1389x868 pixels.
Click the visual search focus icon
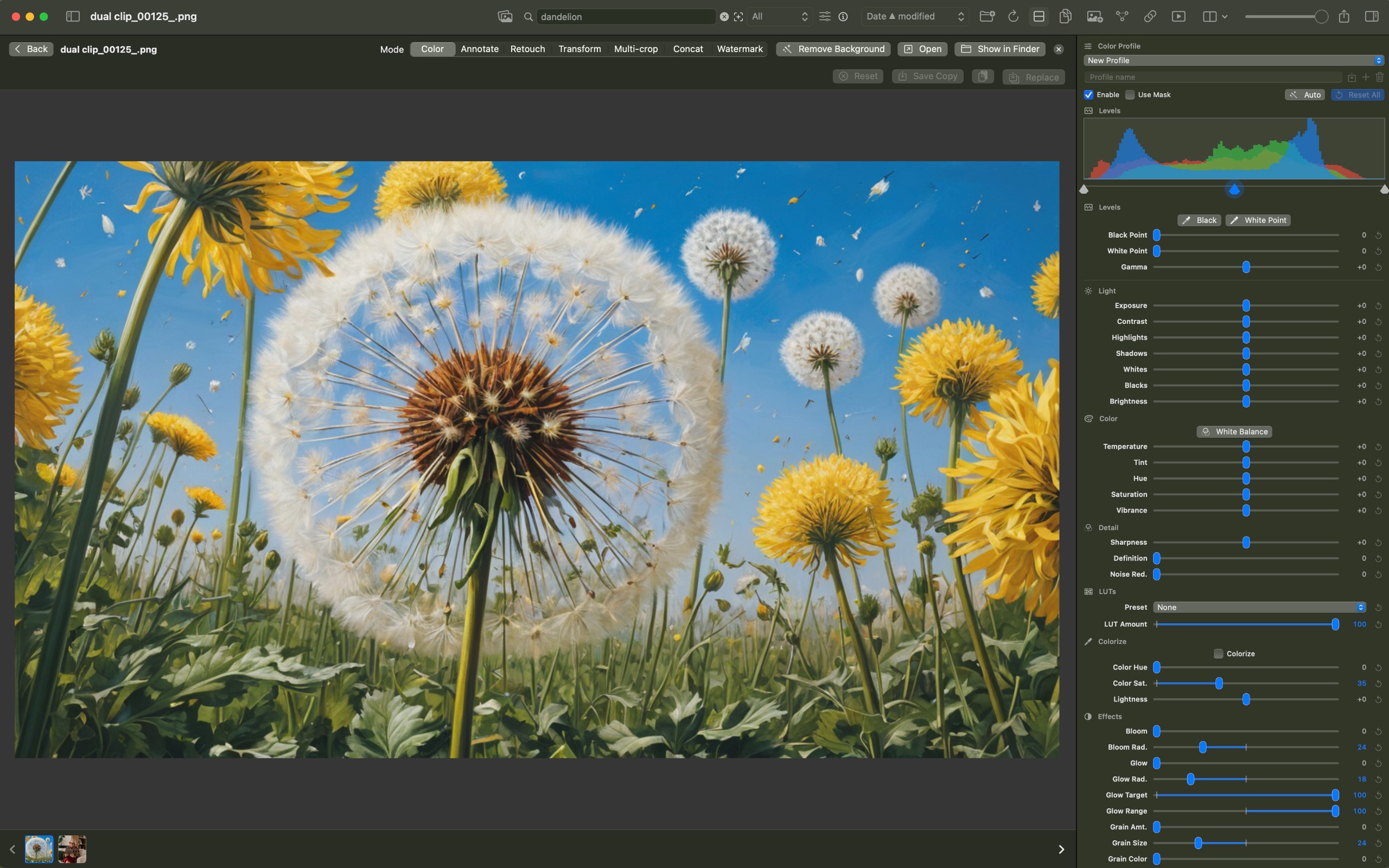pos(738,17)
